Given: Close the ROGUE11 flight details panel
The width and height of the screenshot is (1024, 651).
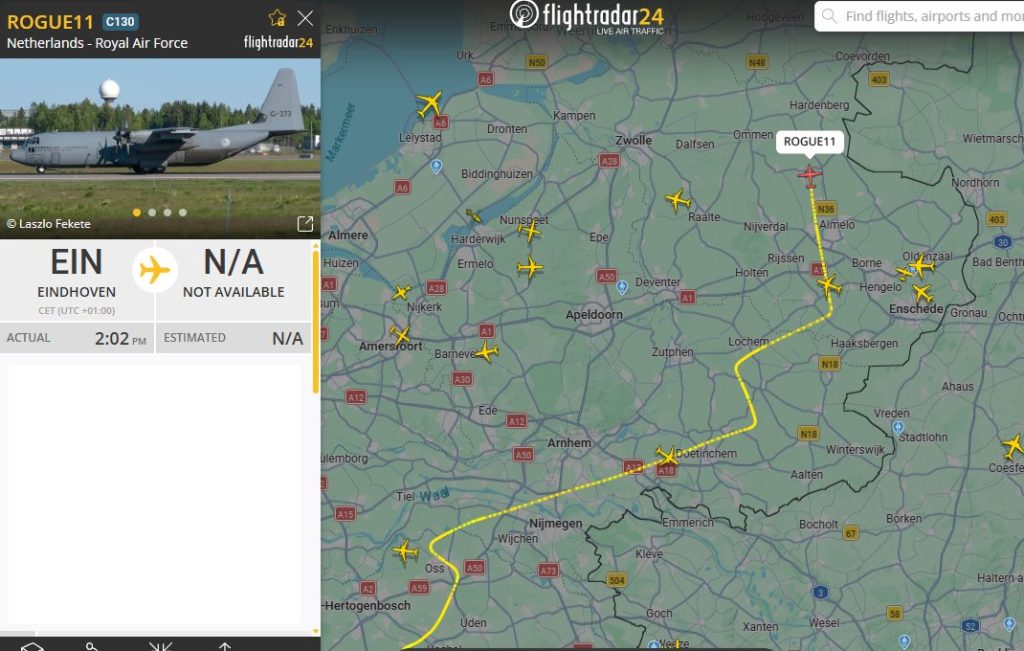Looking at the screenshot, I should tap(305, 18).
